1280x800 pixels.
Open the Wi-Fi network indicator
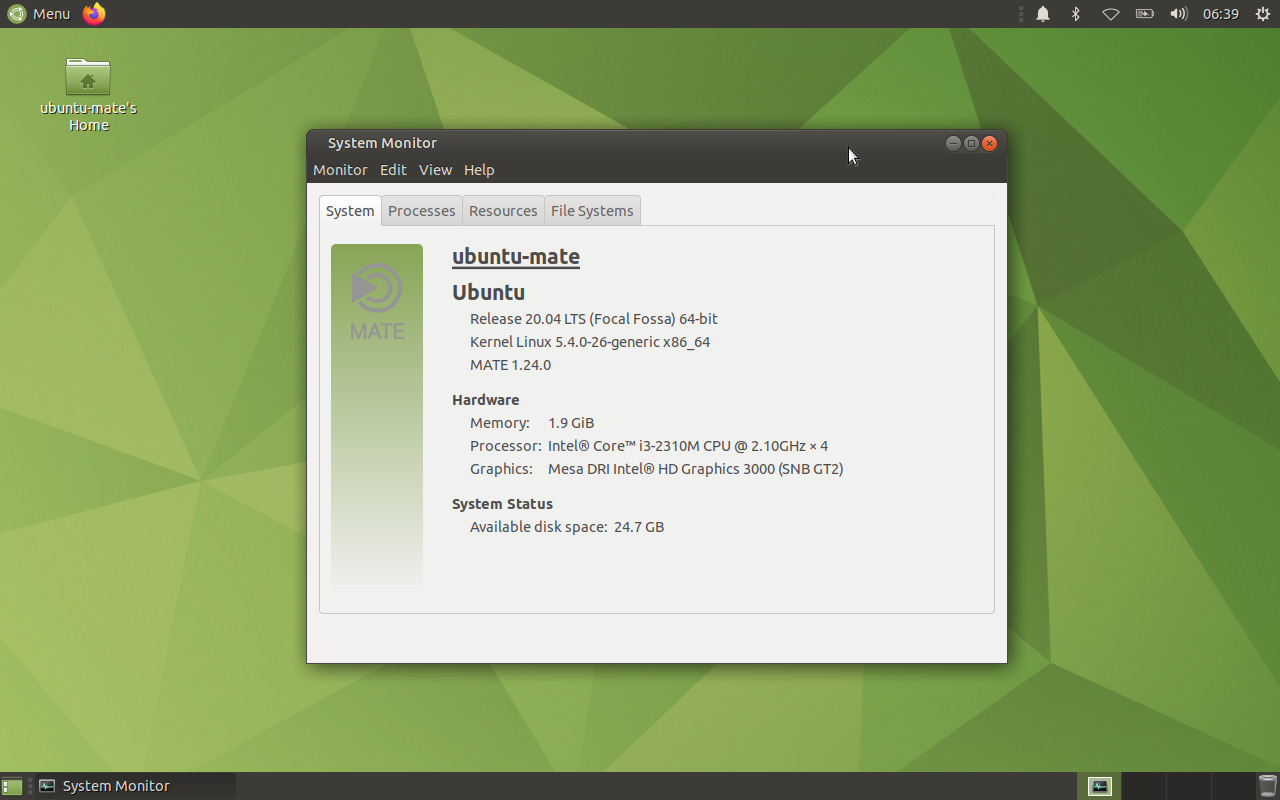[x=1111, y=14]
